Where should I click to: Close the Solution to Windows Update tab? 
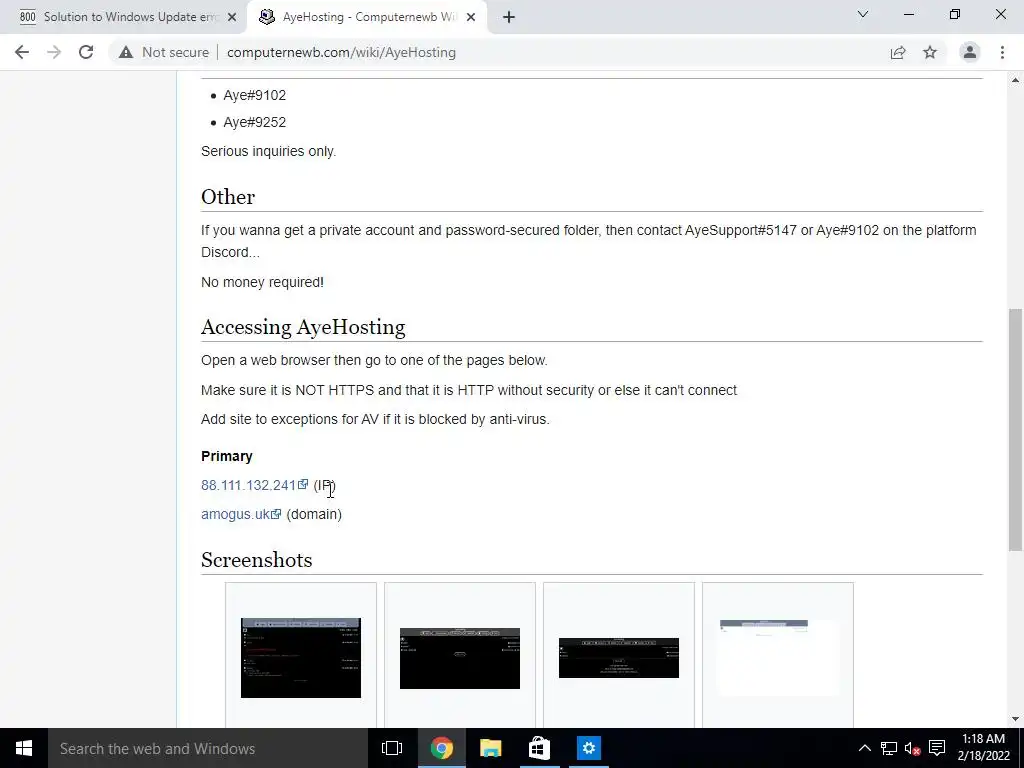tap(232, 18)
